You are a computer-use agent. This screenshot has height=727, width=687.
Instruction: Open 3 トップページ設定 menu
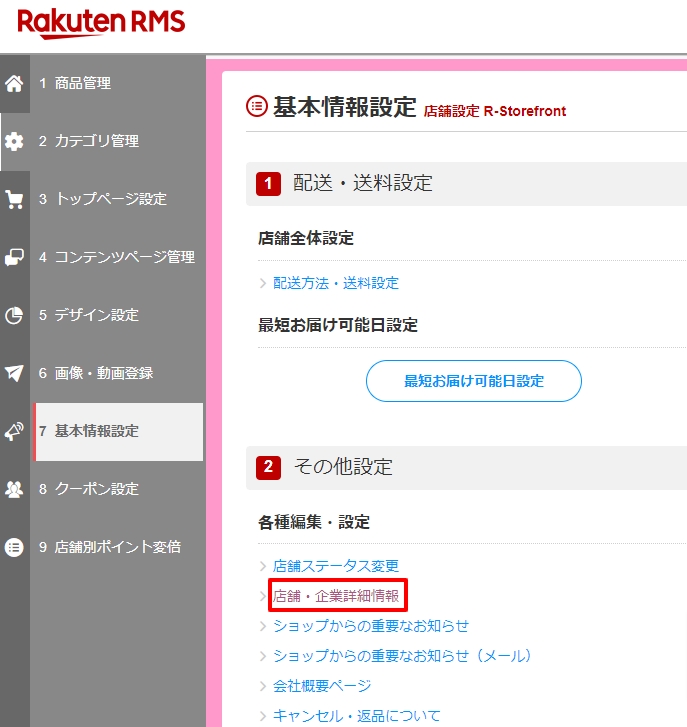(x=118, y=199)
